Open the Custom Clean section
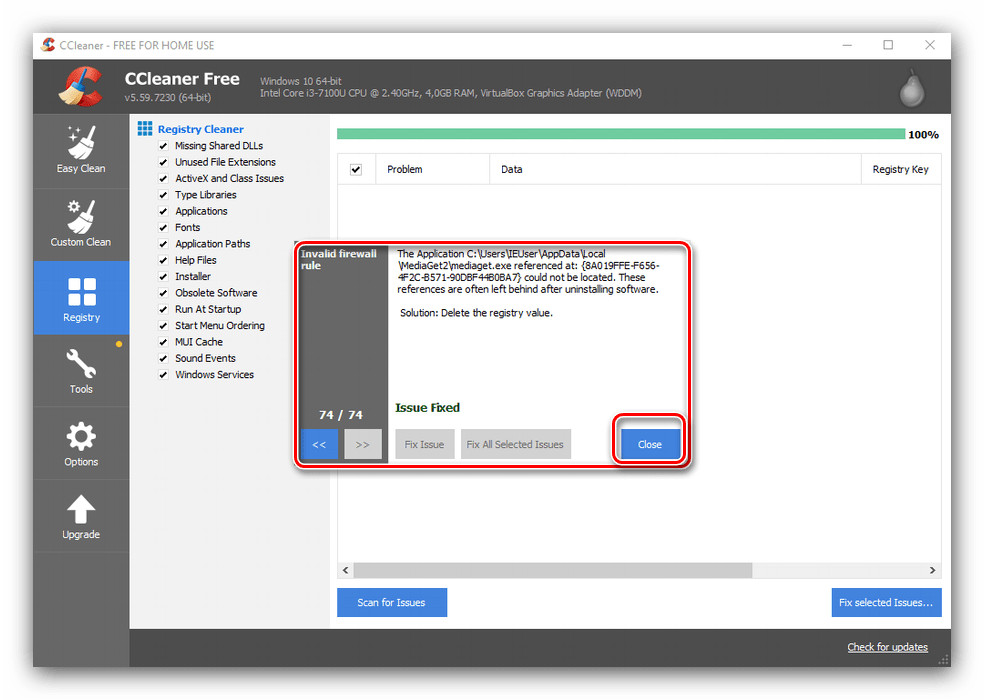Screen dimensions: 984x700 (x=81, y=224)
